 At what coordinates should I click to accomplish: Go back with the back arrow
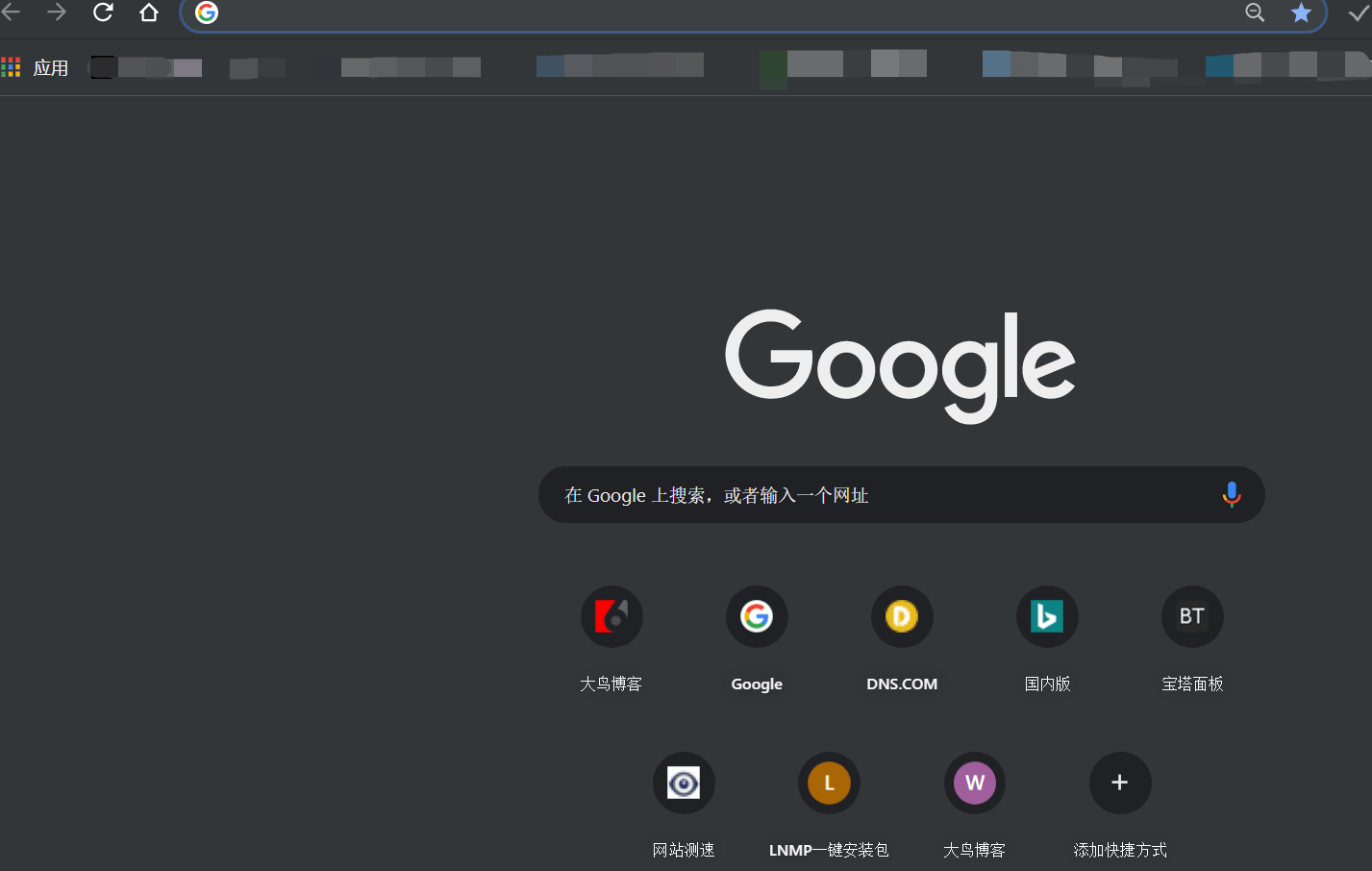tap(10, 12)
